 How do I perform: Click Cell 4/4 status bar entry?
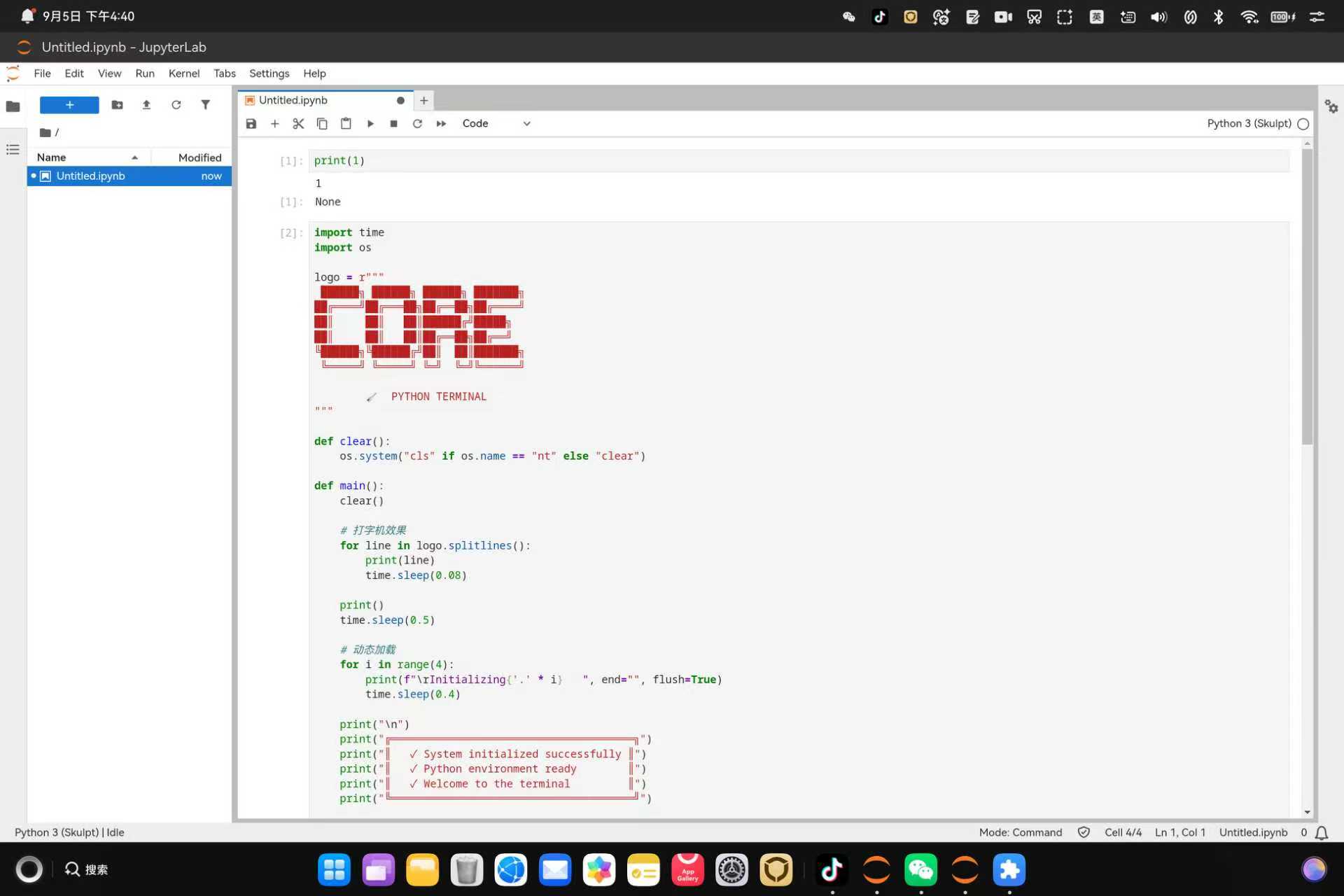pos(1123,832)
